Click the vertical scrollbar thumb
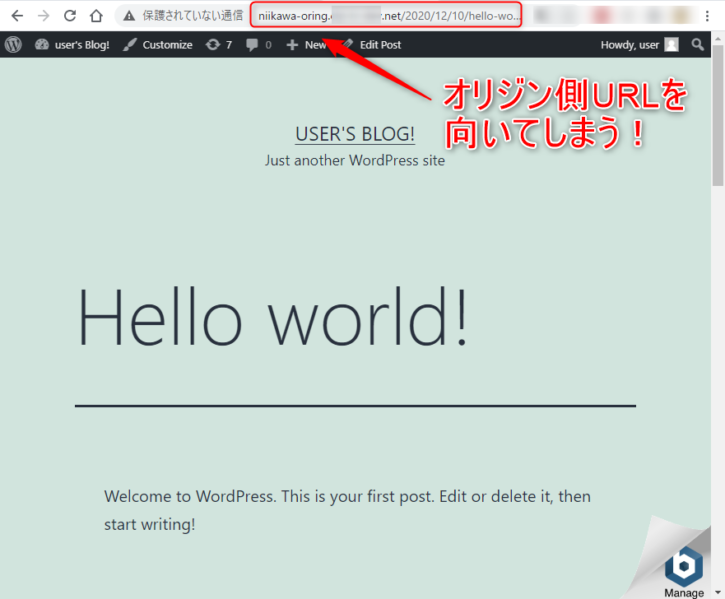The width and height of the screenshot is (725, 599). [x=718, y=116]
